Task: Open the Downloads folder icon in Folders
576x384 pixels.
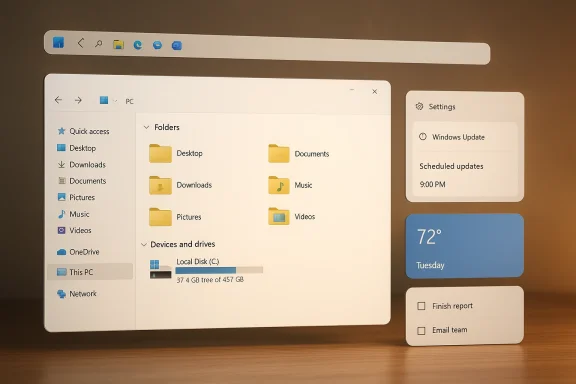Action: (160, 185)
